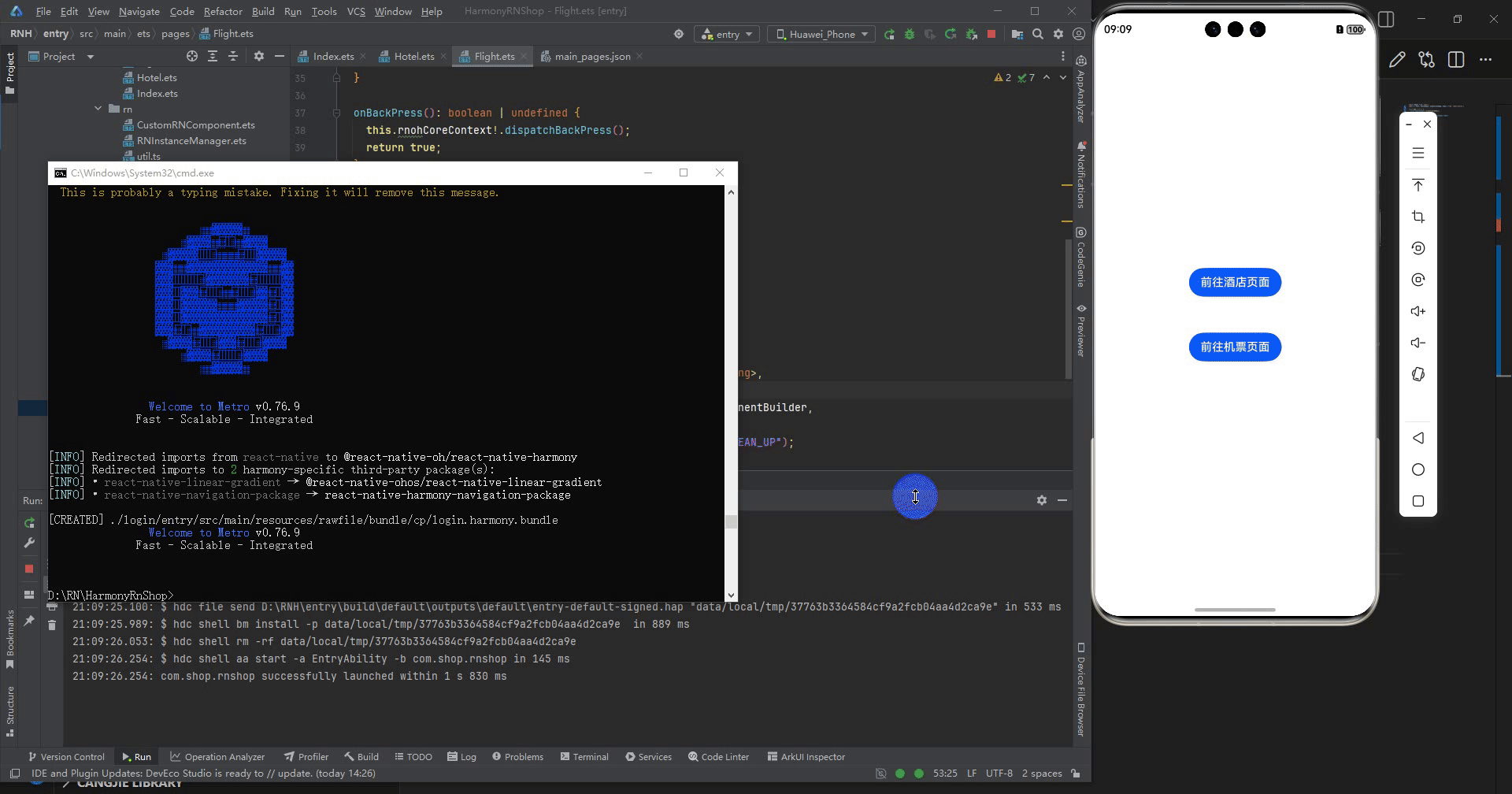The height and width of the screenshot is (794, 1512).
Task: Stop the running app with red square in top toolbar
Action: 991,35
